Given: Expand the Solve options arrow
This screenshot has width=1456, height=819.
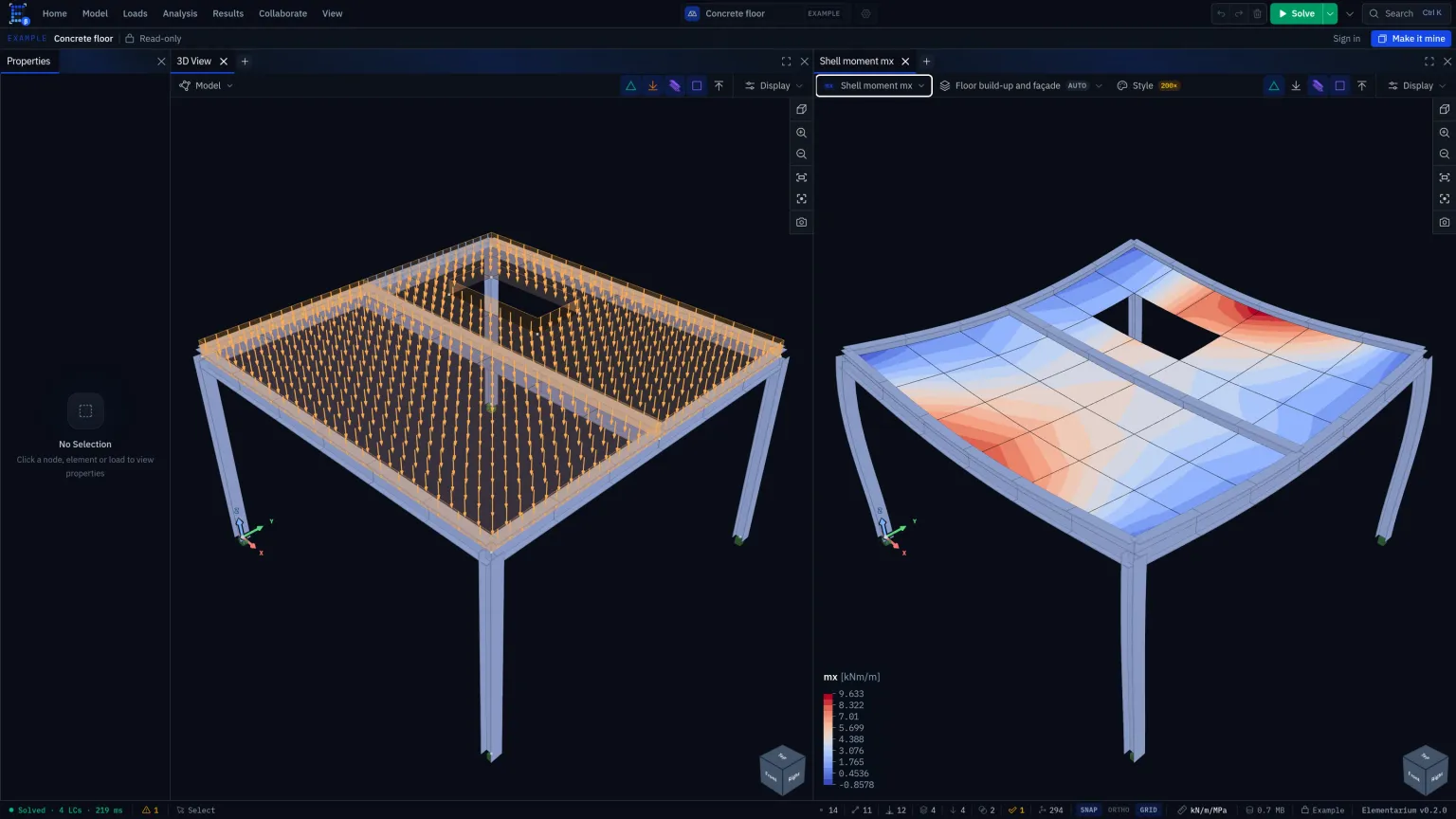Looking at the screenshot, I should tap(1330, 13).
